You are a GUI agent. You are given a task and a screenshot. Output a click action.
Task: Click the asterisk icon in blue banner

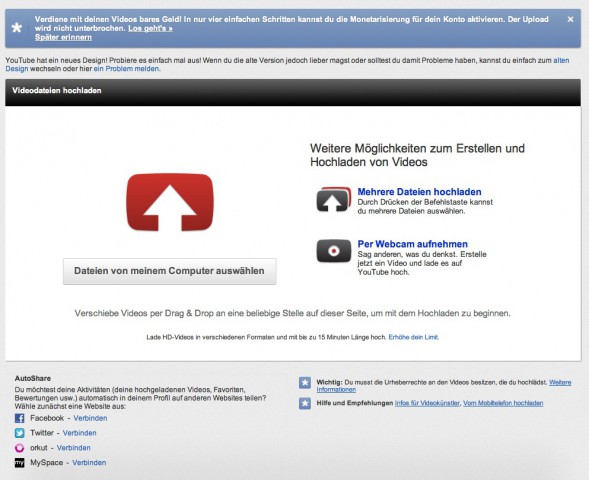click(17, 28)
